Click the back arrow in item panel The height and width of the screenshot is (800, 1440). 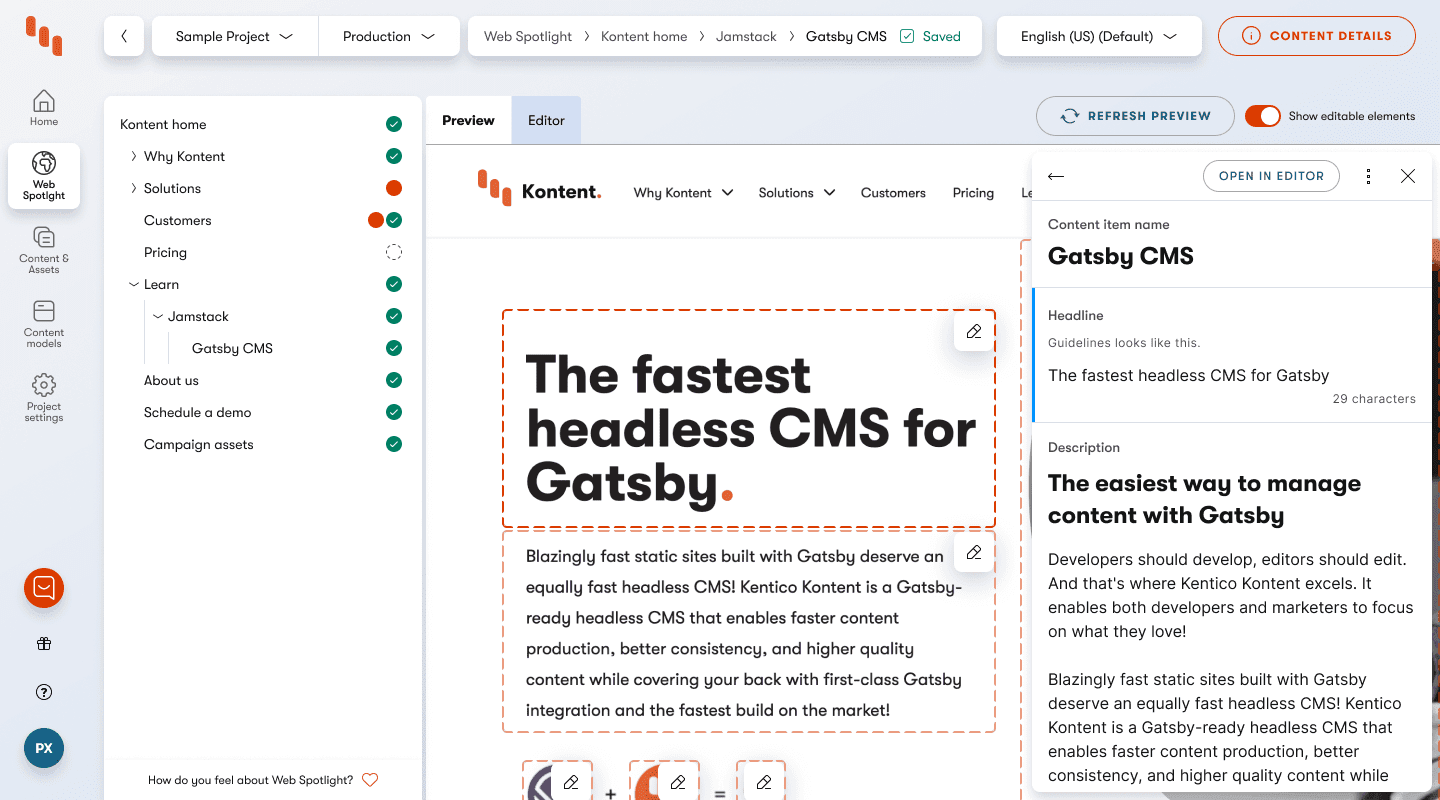[x=1056, y=176]
